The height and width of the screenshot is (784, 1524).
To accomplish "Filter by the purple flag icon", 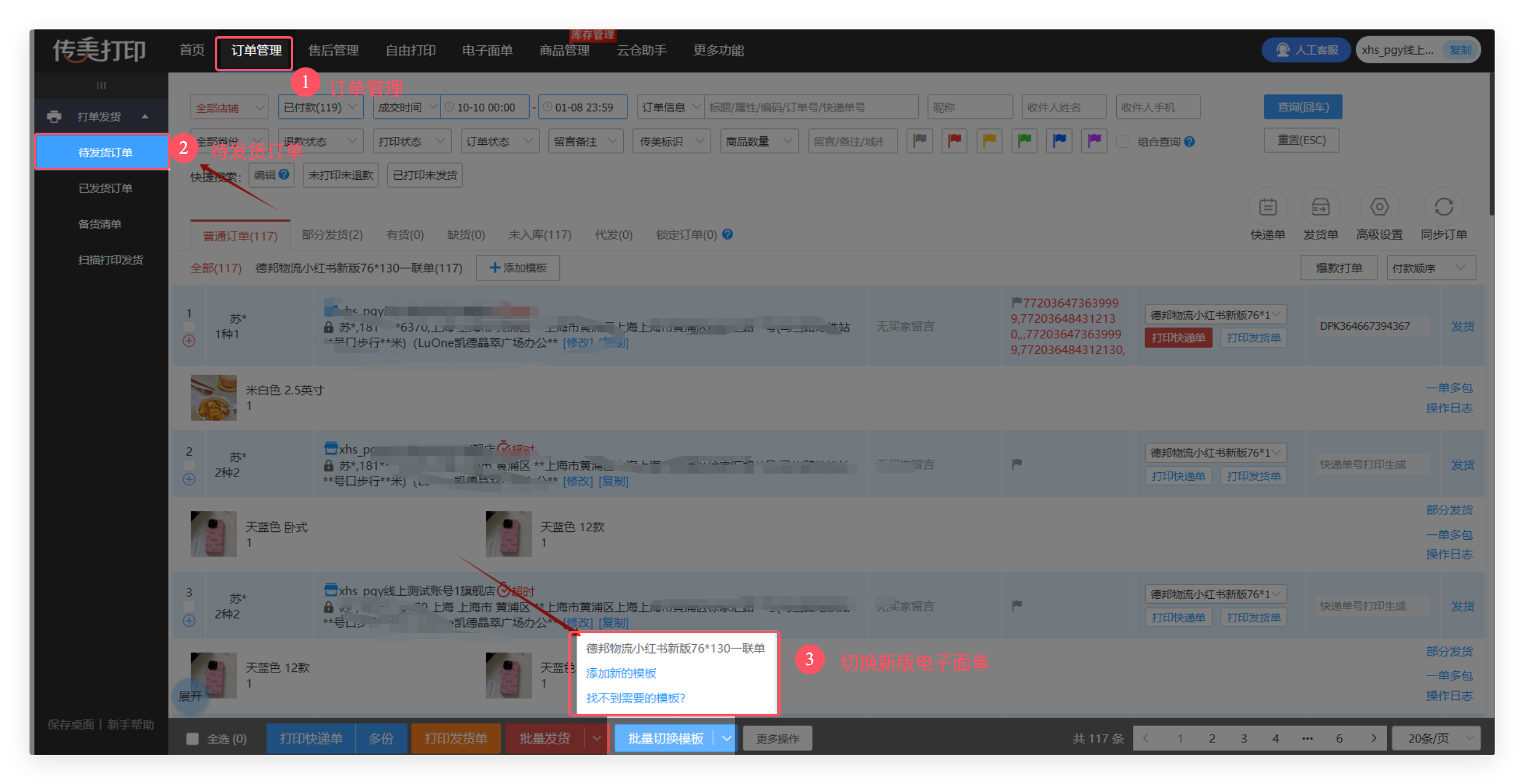I will [1094, 141].
